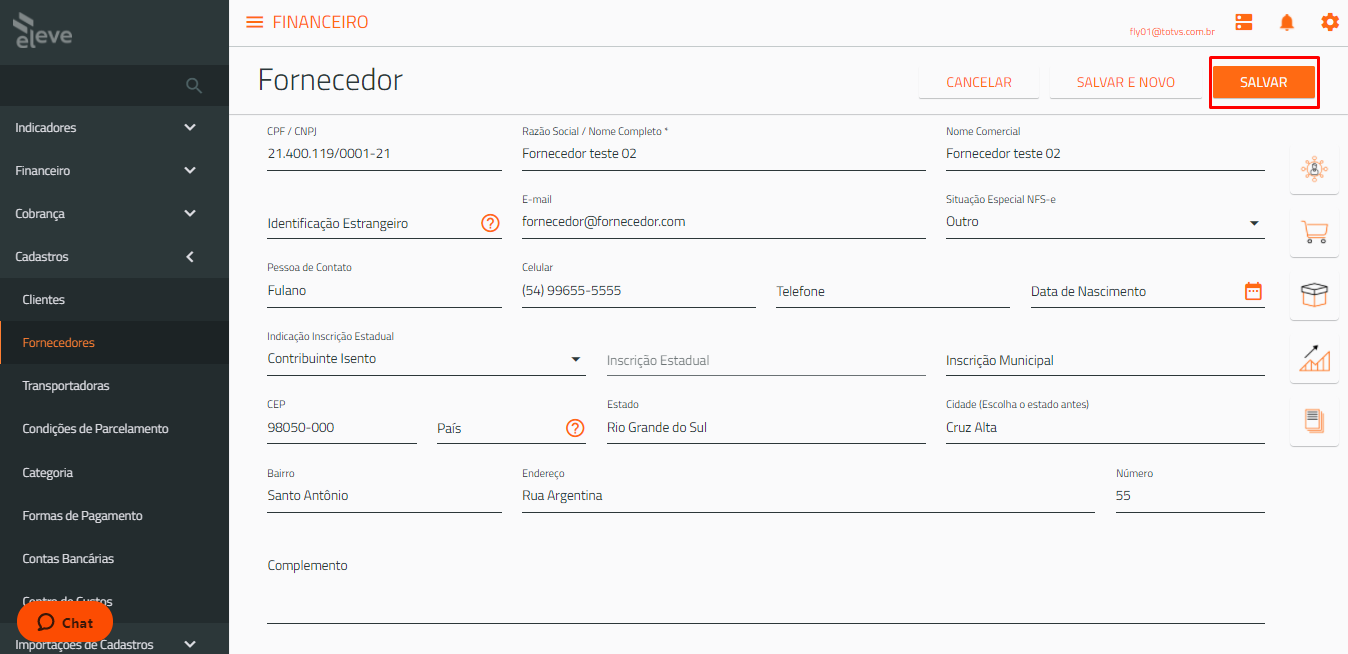Edit the Estado field
Viewport: 1348px width, 654px height.
(x=766, y=428)
